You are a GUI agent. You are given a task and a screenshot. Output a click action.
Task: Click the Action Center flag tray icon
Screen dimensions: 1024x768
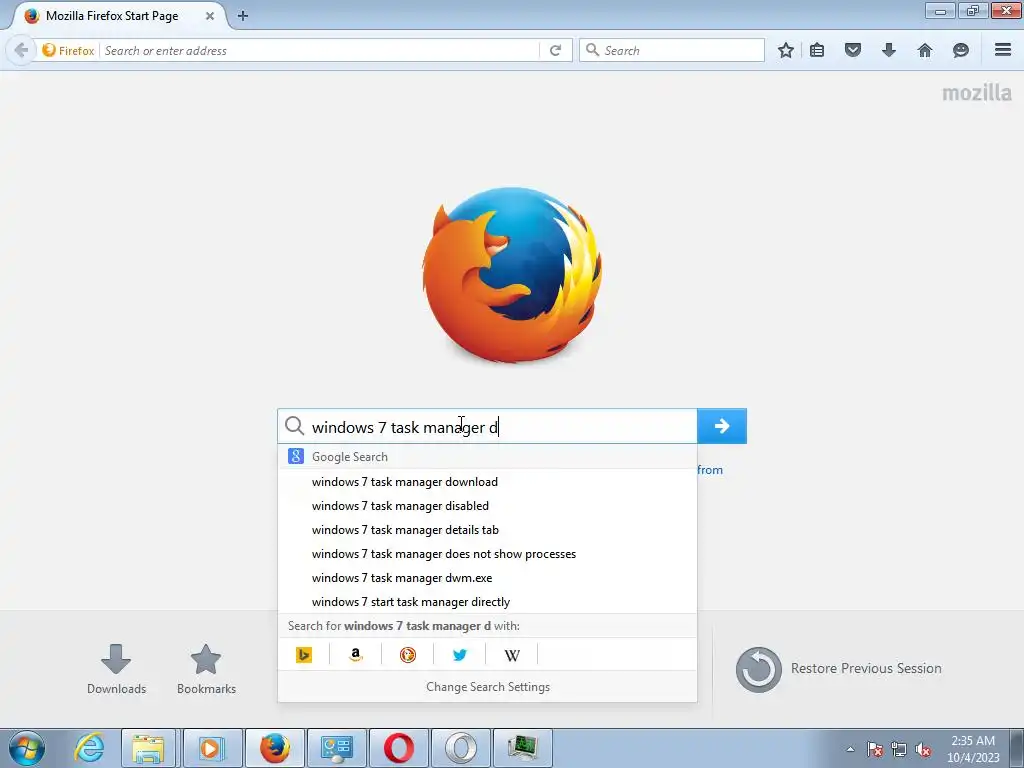[x=874, y=749]
